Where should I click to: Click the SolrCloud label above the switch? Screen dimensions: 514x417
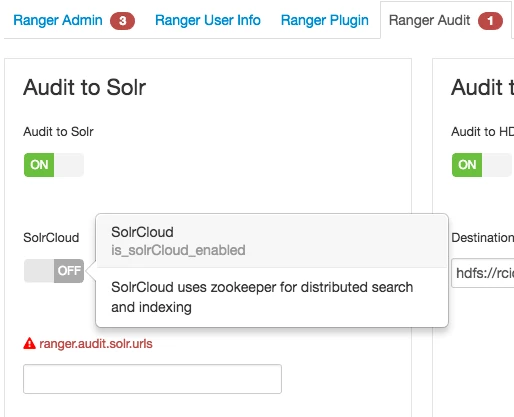point(51,238)
